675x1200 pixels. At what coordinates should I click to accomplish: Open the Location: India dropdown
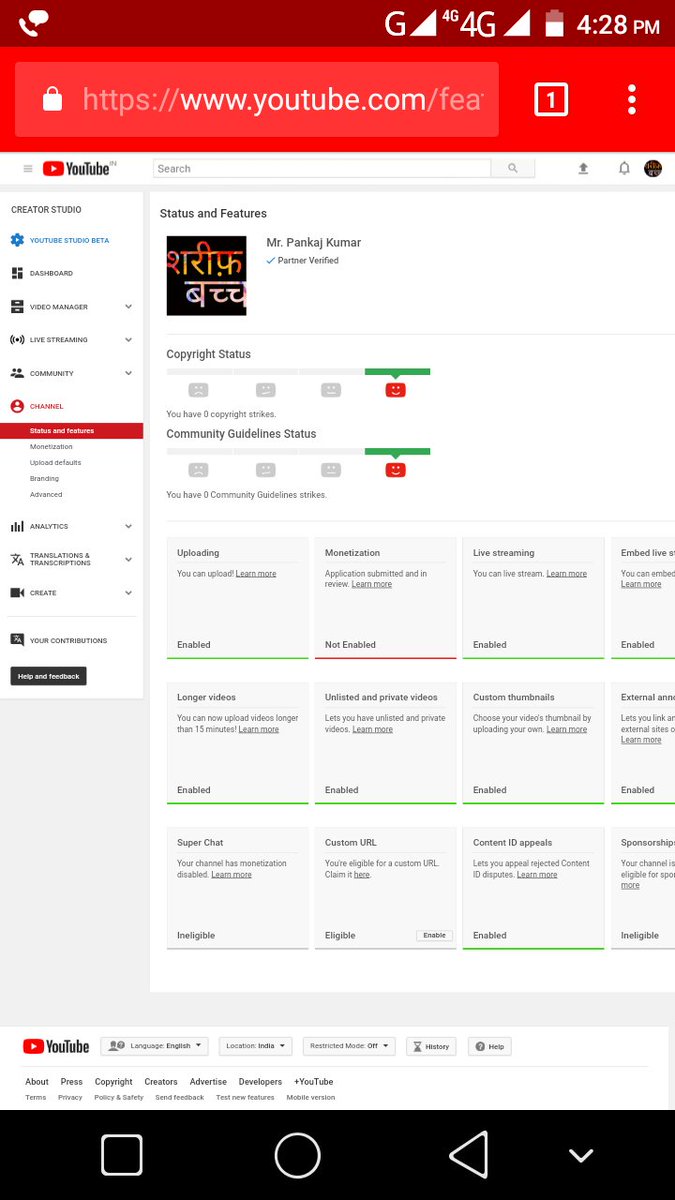256,1046
